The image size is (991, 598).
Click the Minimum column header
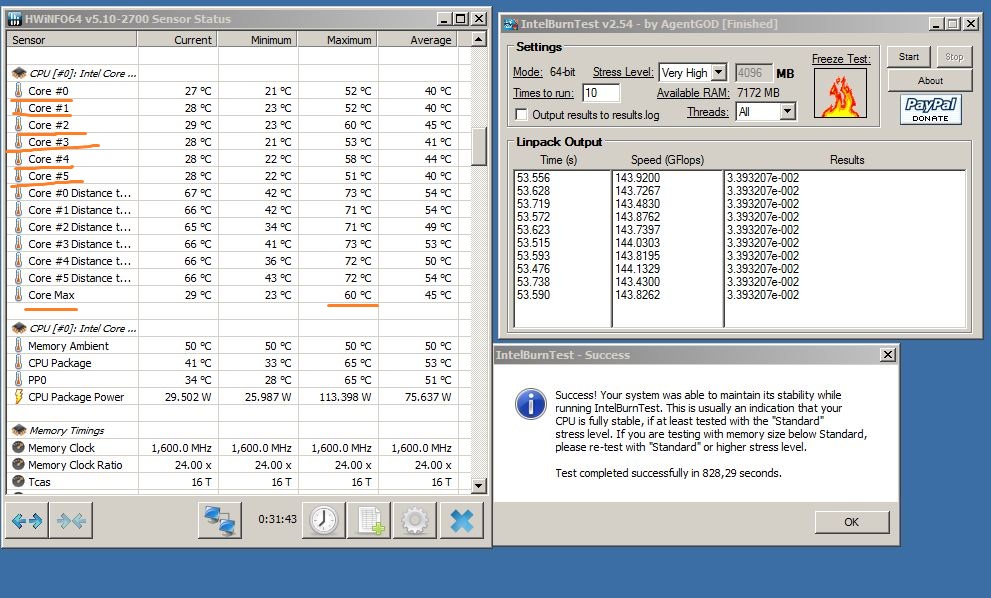coord(257,40)
